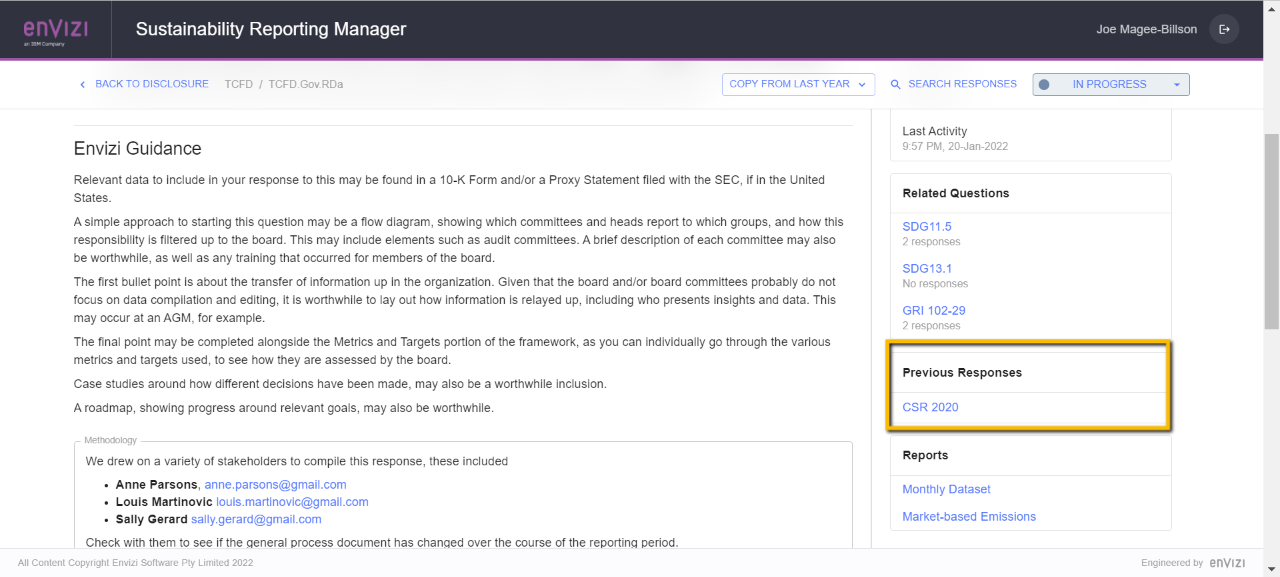This screenshot has width=1280, height=577.
Task: Click '2 responses' under SDG11.5
Action: 931,242
